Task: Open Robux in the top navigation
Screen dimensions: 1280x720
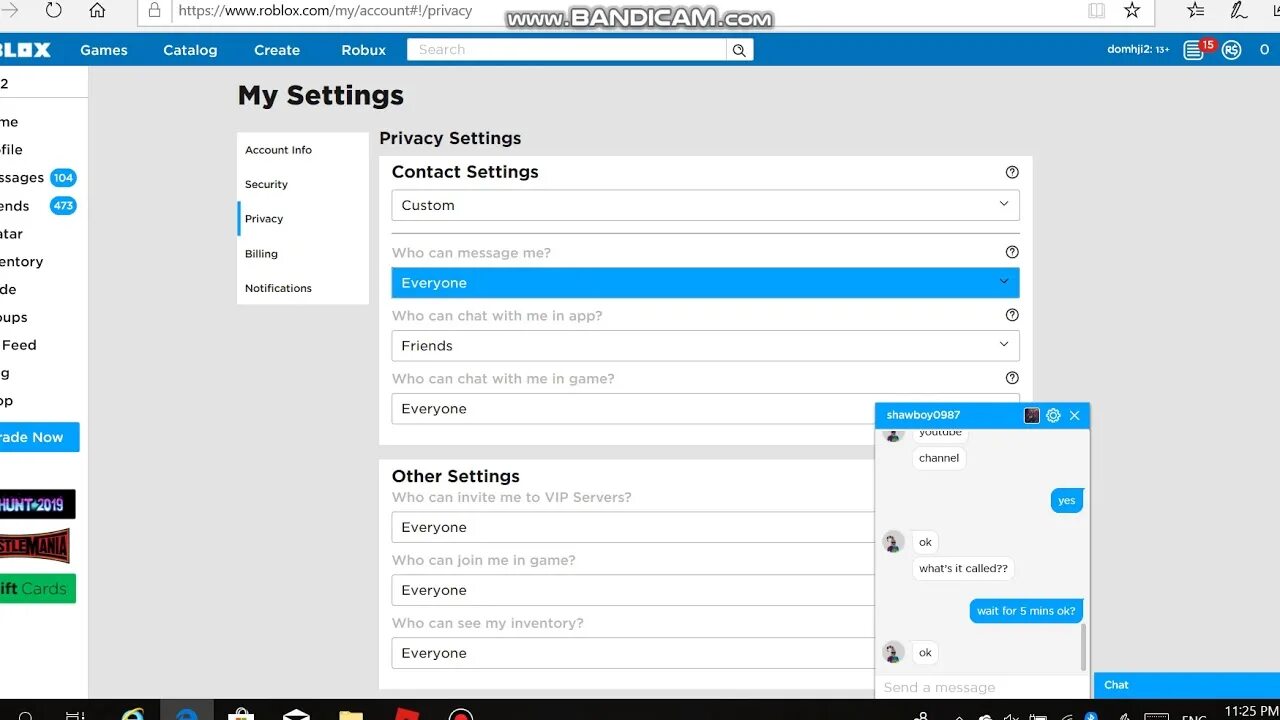Action: [364, 50]
